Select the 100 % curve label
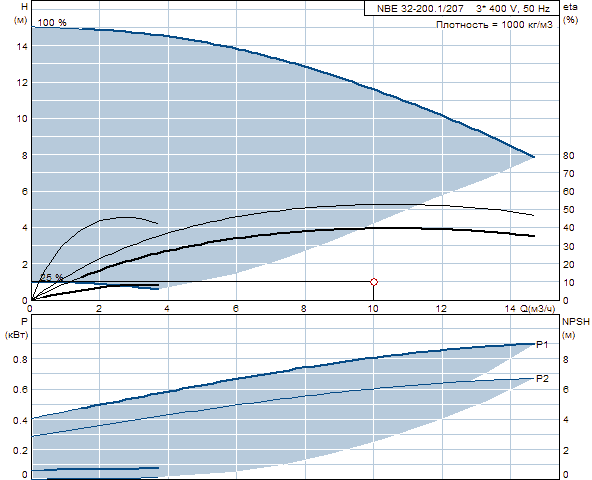Image resolution: width=592 pixels, height=480 pixels. coord(52,23)
